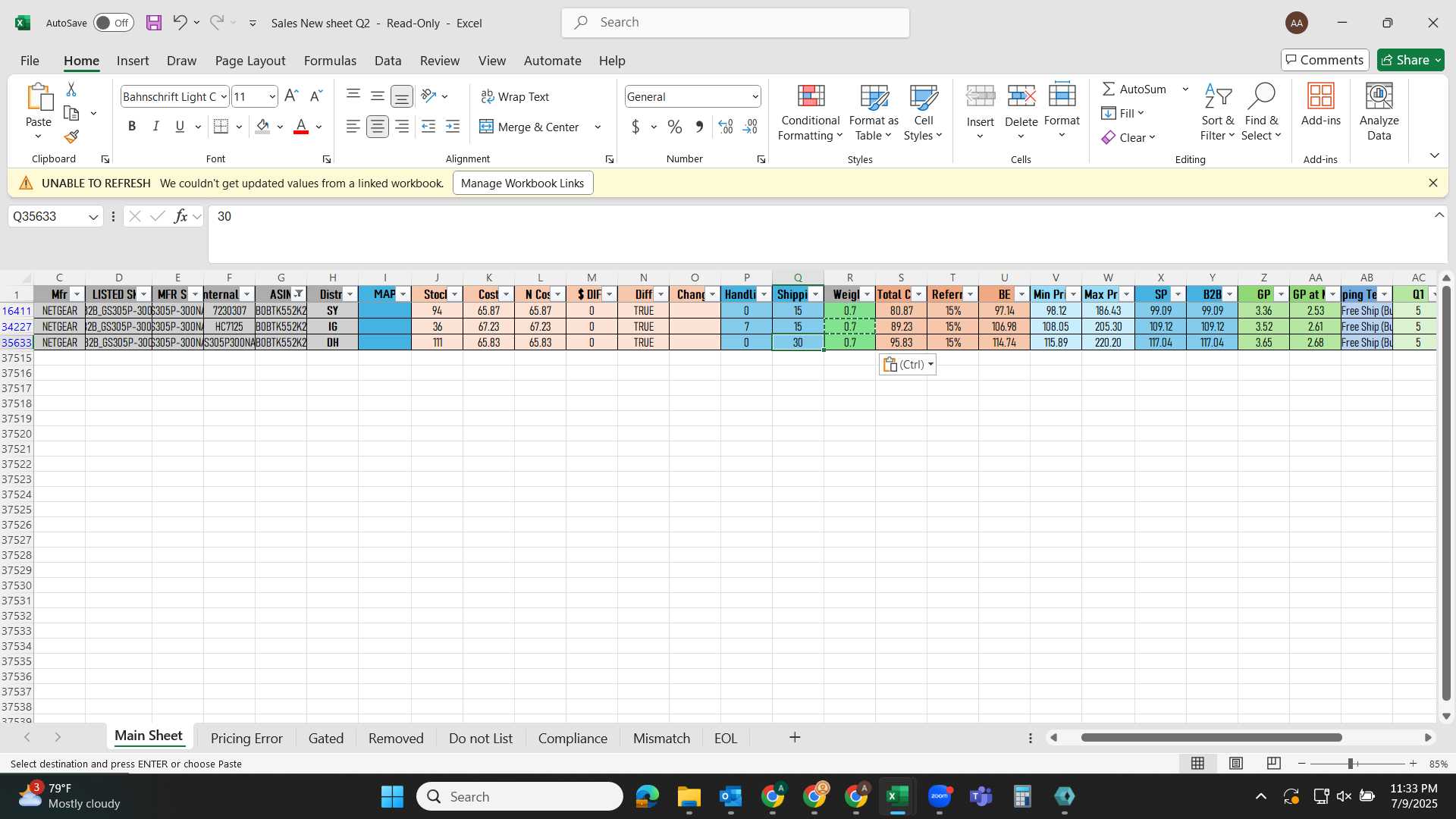Open the General number format dropdown
The height and width of the screenshot is (819, 1456).
pos(755,96)
